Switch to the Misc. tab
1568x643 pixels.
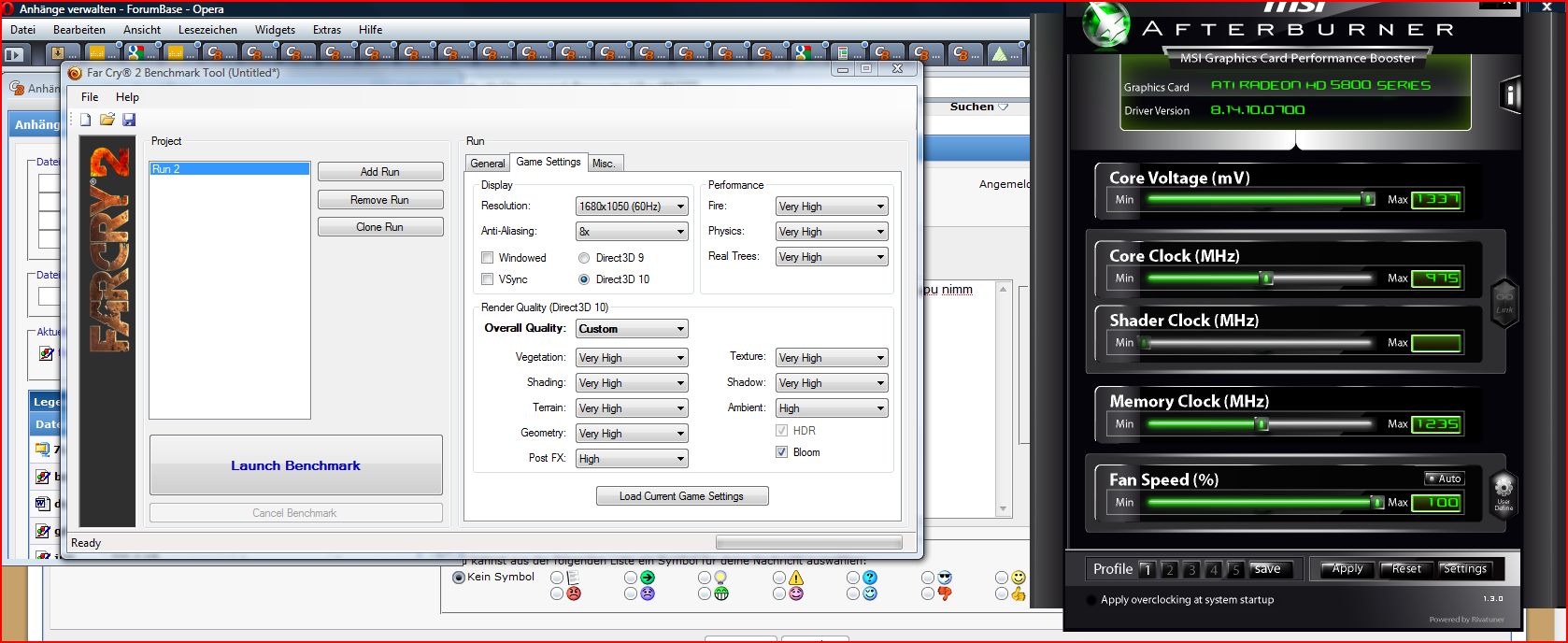point(604,163)
